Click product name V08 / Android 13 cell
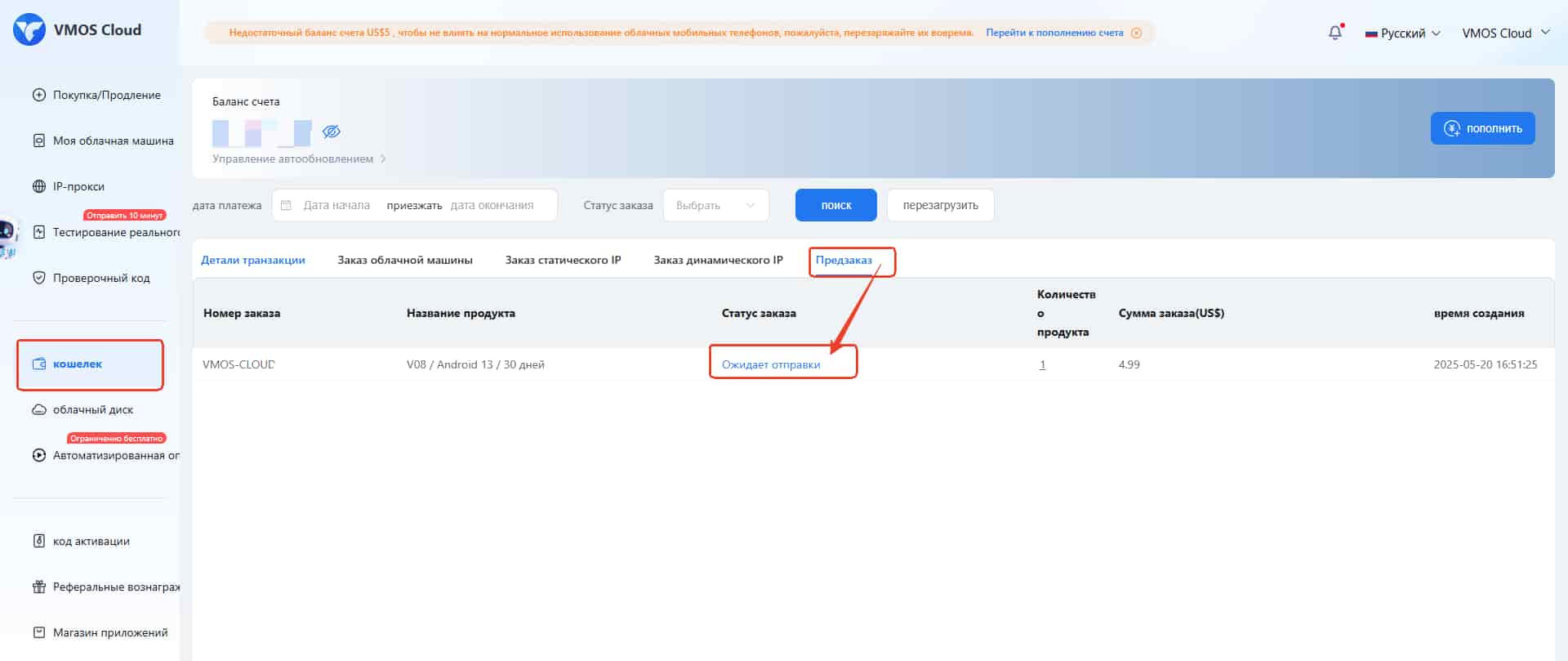 [x=475, y=364]
